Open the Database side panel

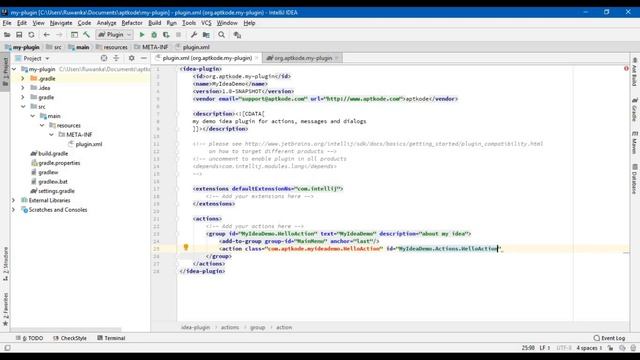(634, 179)
